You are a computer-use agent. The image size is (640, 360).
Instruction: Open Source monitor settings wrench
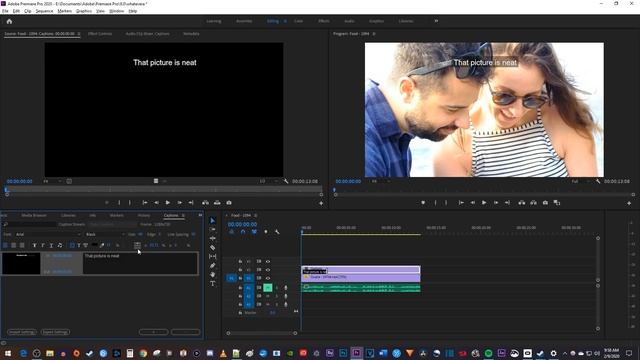point(286,181)
